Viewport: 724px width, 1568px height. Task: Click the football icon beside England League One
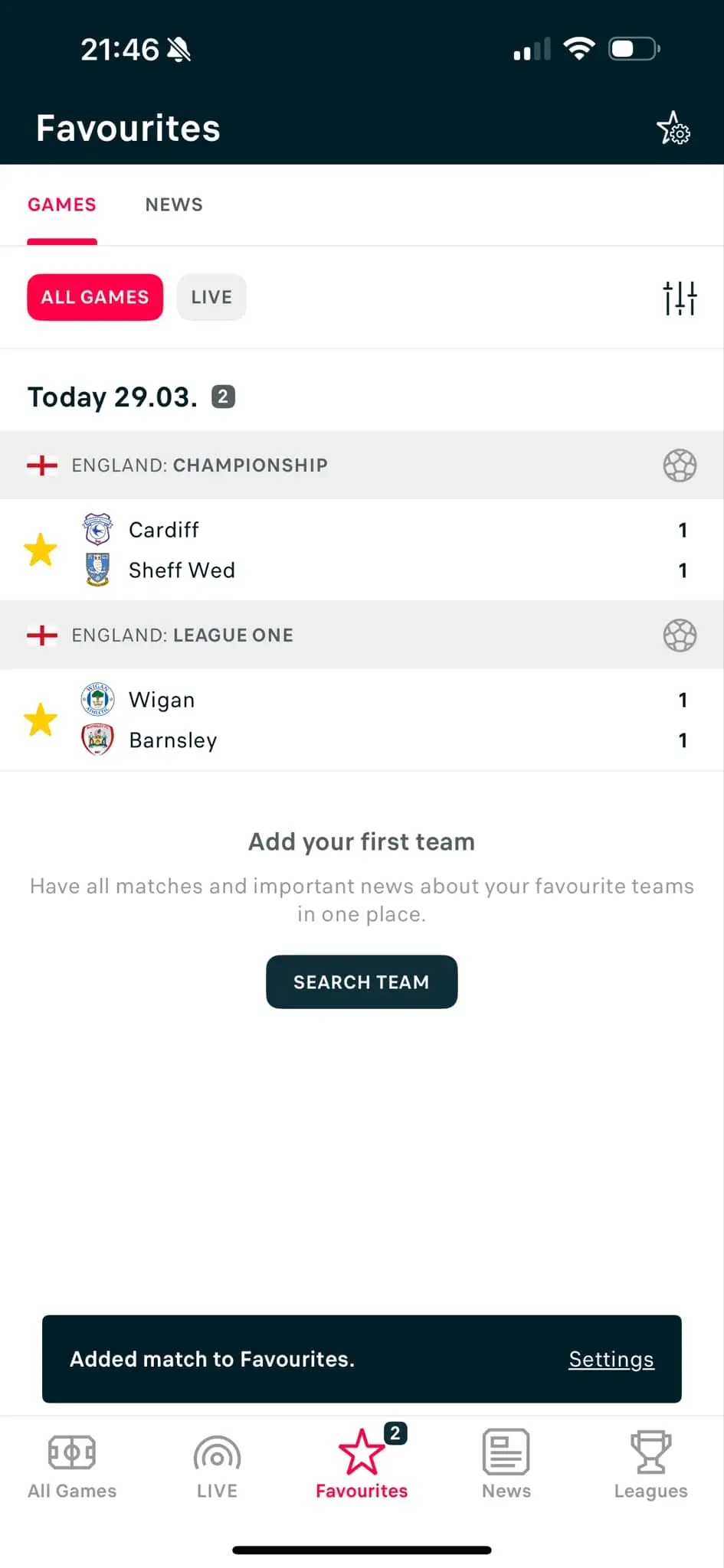pyautogui.click(x=680, y=635)
